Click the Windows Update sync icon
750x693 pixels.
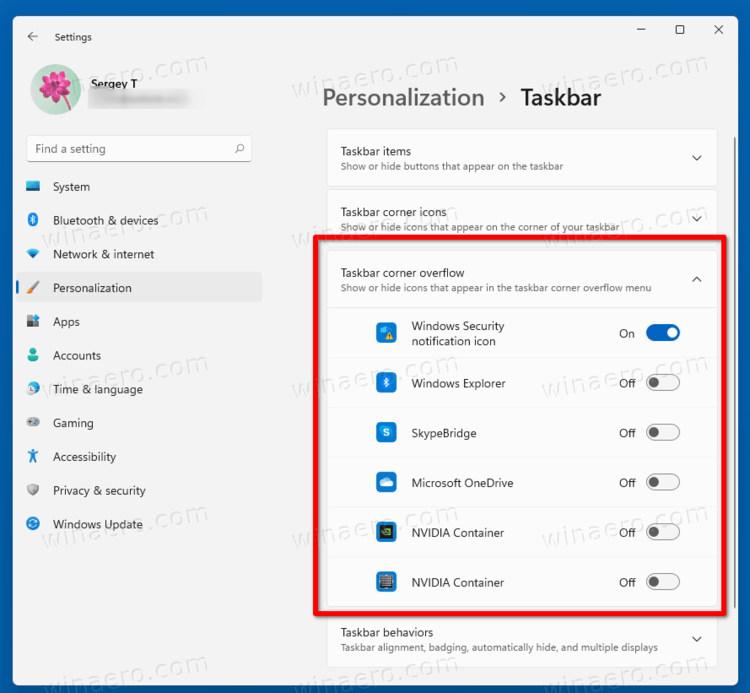point(33,524)
